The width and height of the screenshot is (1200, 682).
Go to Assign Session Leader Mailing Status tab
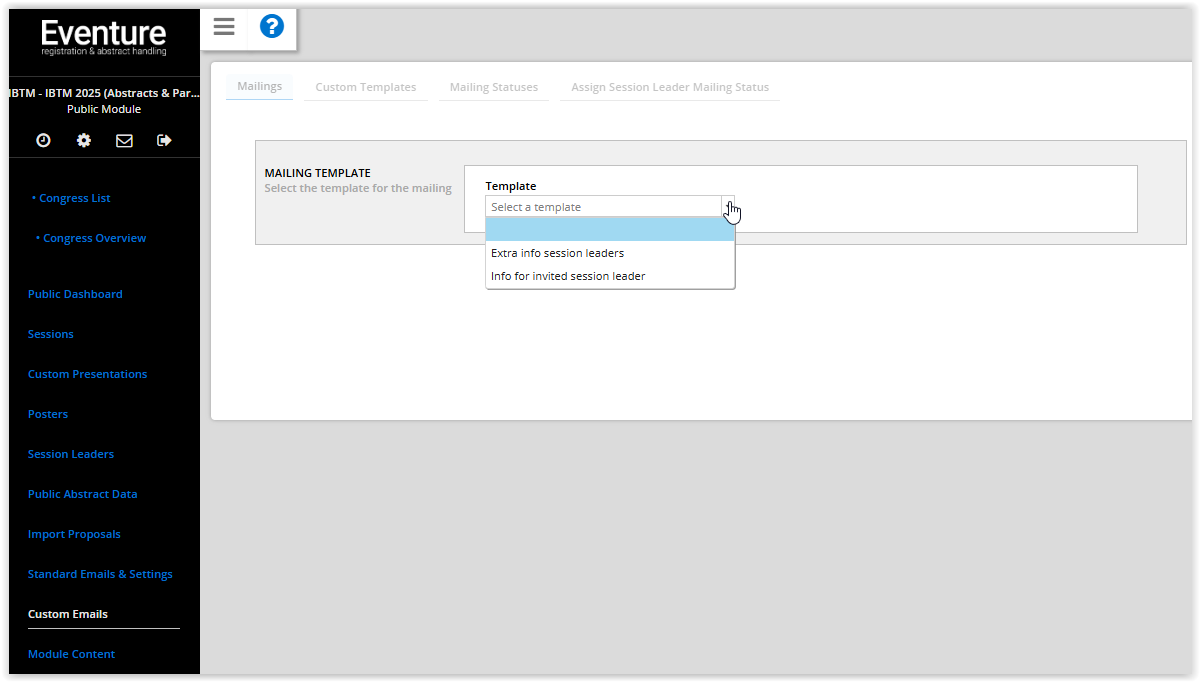point(669,87)
